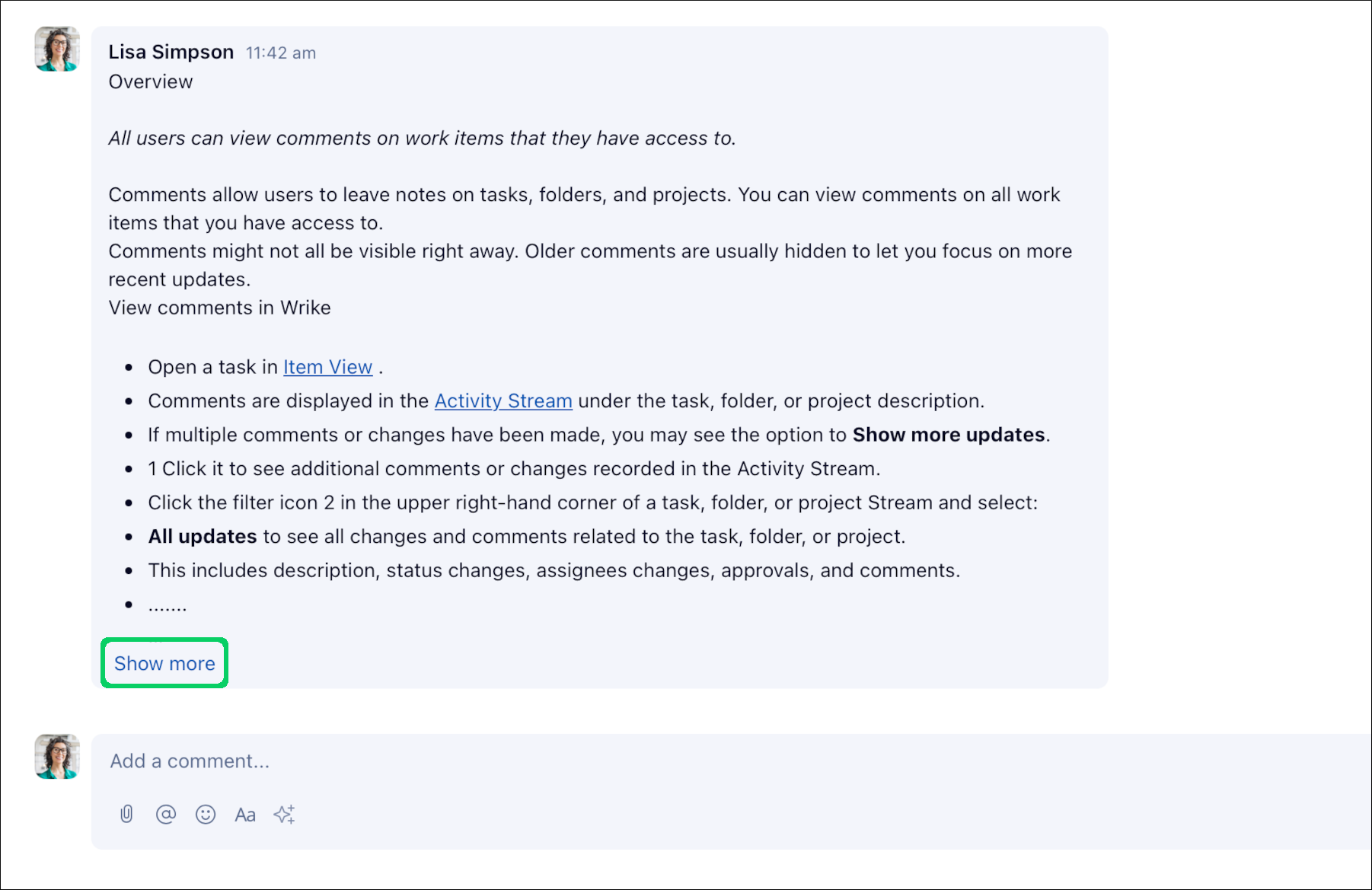Image resolution: width=1372 pixels, height=890 pixels.
Task: Open the emoji picker smiley icon
Action: 206,814
